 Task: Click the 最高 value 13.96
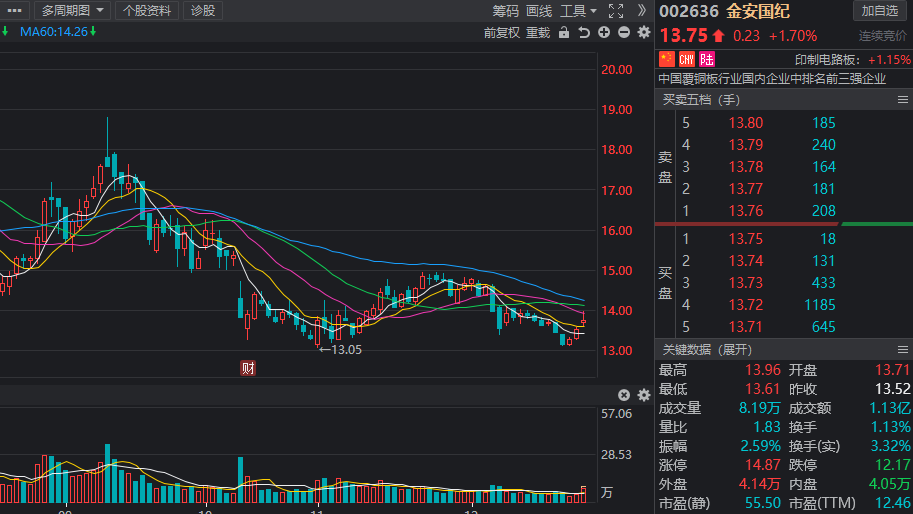(763, 370)
